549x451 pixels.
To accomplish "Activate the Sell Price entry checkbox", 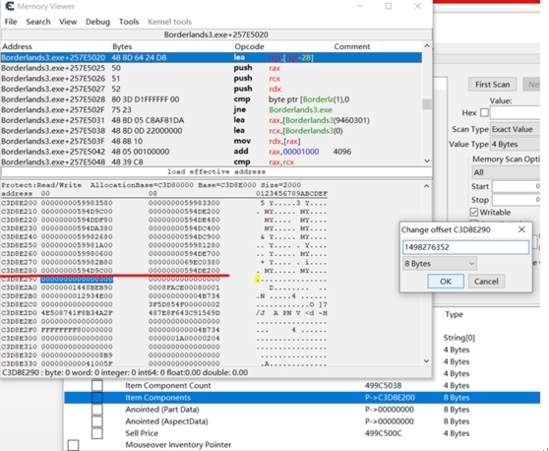I will click(x=97, y=433).
